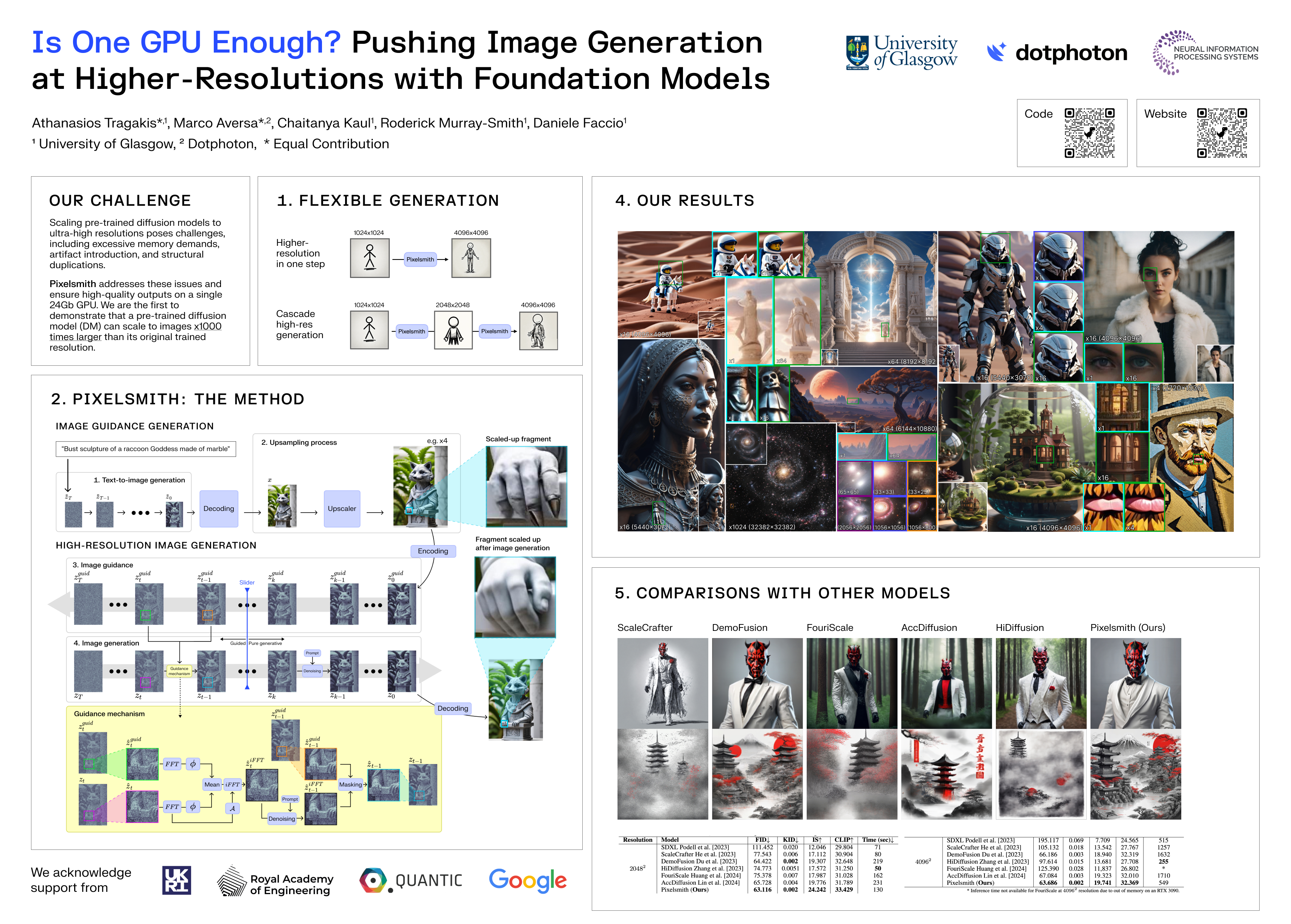Click the Upscaler block in the method diagram
Image resolution: width=1291 pixels, height=924 pixels.
(x=342, y=509)
